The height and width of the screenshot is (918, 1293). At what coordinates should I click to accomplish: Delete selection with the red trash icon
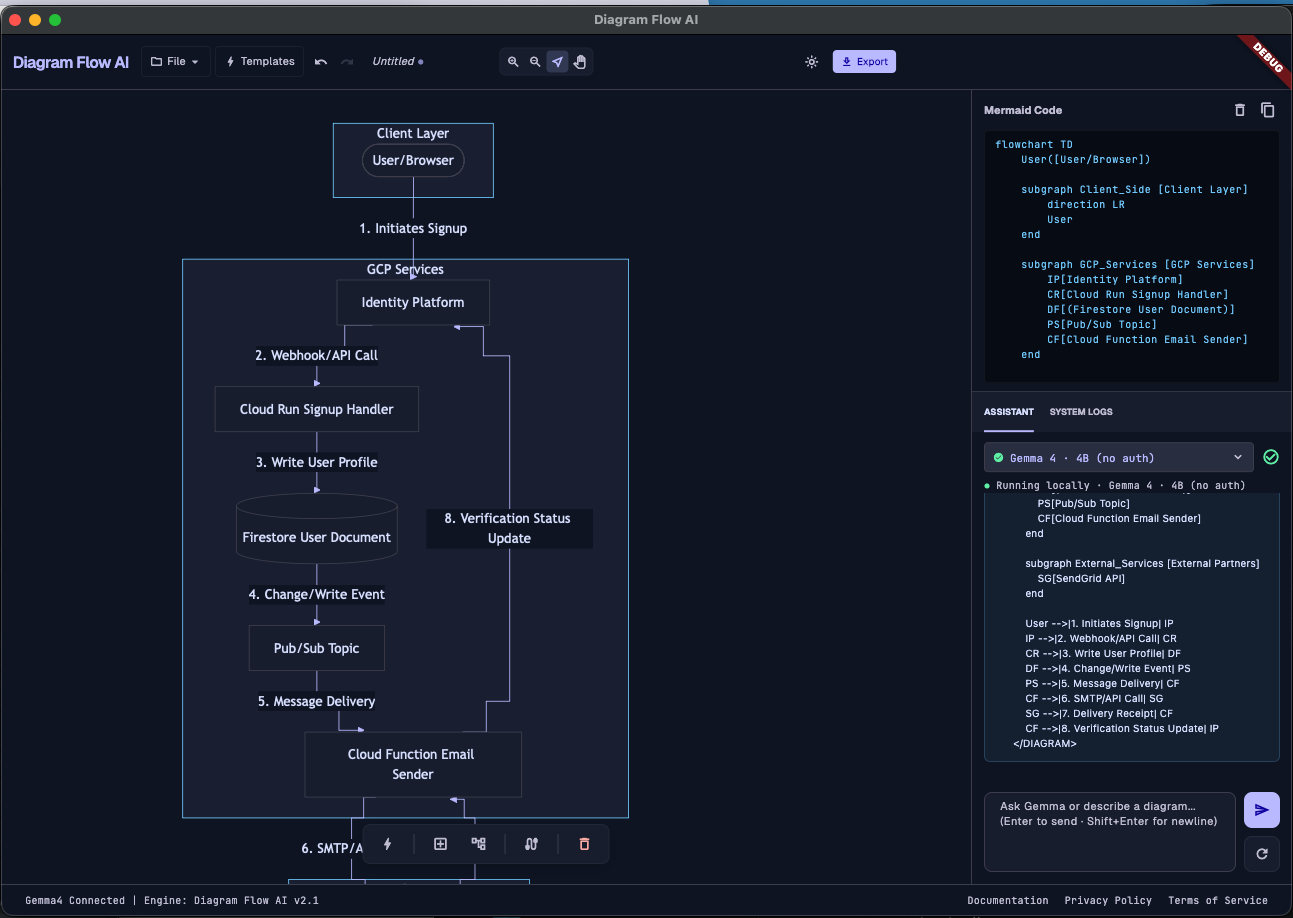[x=584, y=844]
